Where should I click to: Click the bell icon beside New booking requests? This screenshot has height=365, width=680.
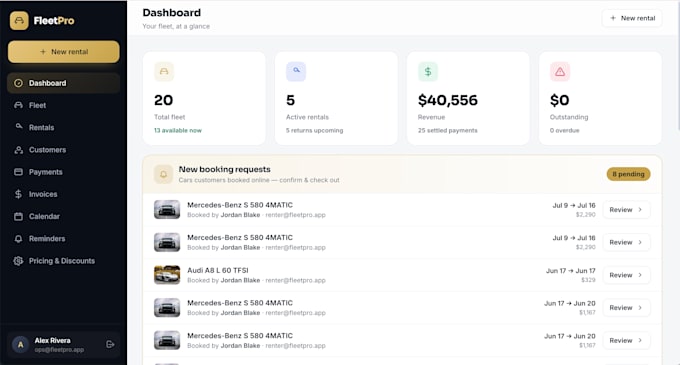pyautogui.click(x=163, y=174)
